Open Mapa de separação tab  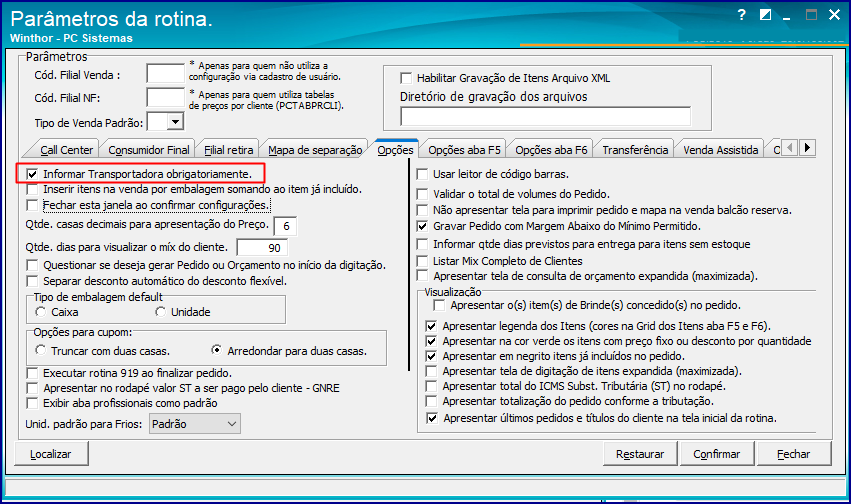(315, 150)
